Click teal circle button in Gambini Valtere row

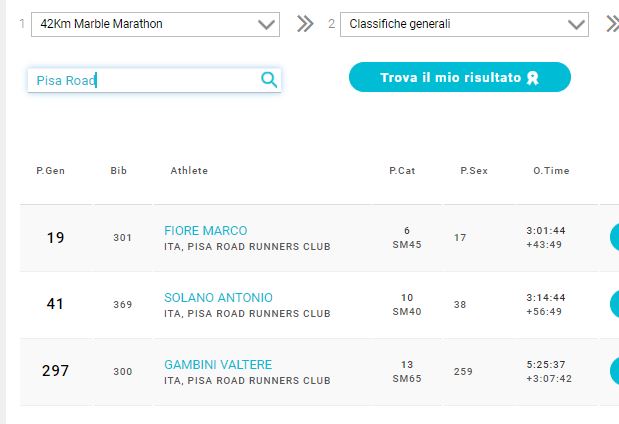click(614, 371)
